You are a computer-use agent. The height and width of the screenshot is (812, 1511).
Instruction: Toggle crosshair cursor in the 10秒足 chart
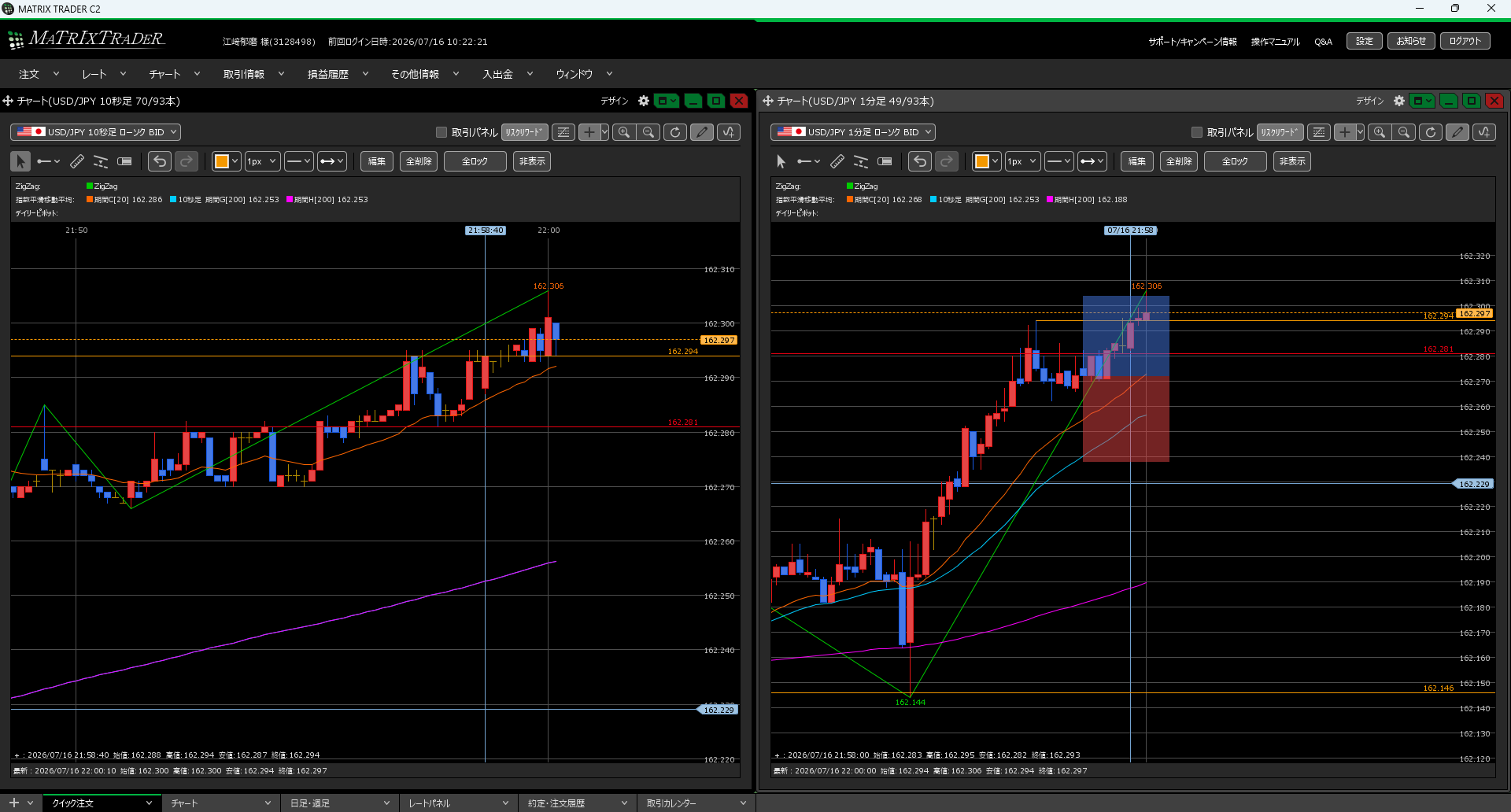coord(589,132)
